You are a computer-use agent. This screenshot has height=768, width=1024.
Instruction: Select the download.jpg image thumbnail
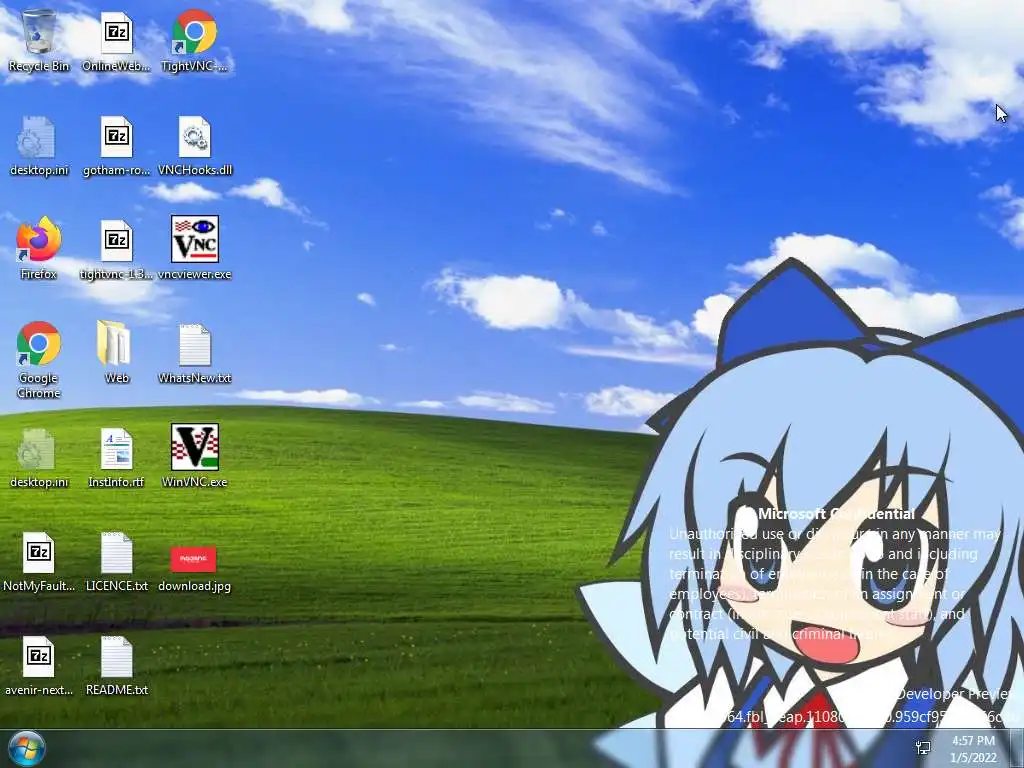pyautogui.click(x=193, y=559)
